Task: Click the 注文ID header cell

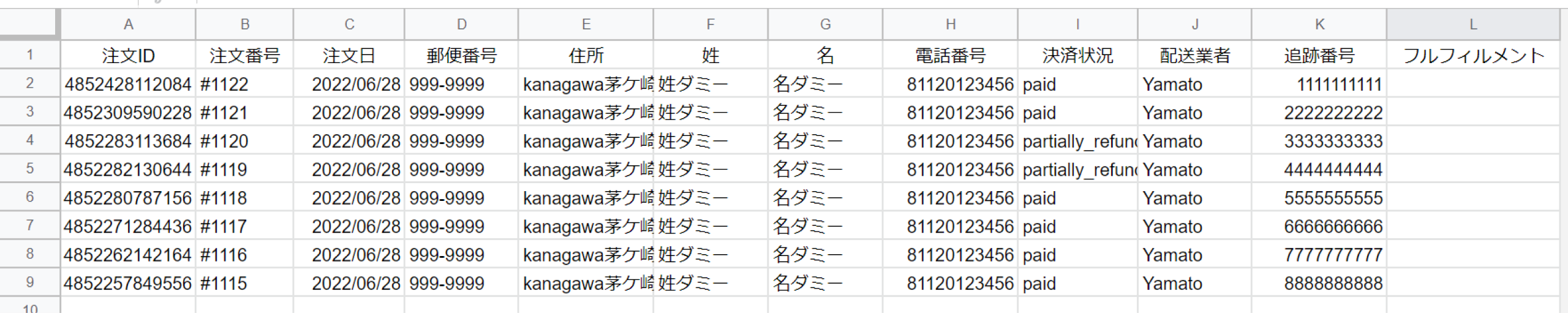Action: [x=128, y=56]
